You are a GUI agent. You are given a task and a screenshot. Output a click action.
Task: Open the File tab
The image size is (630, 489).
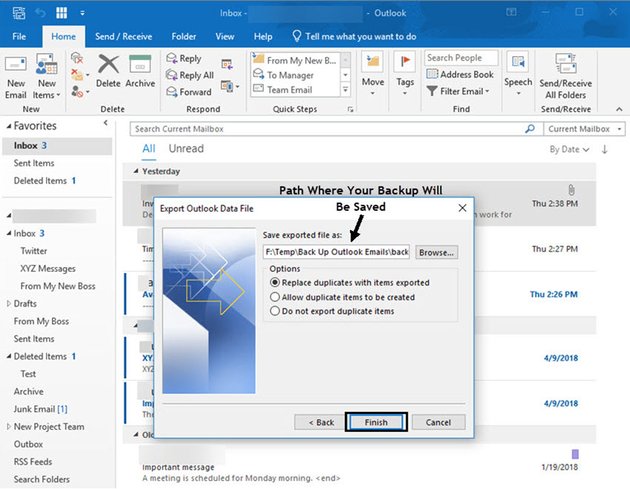[19, 37]
